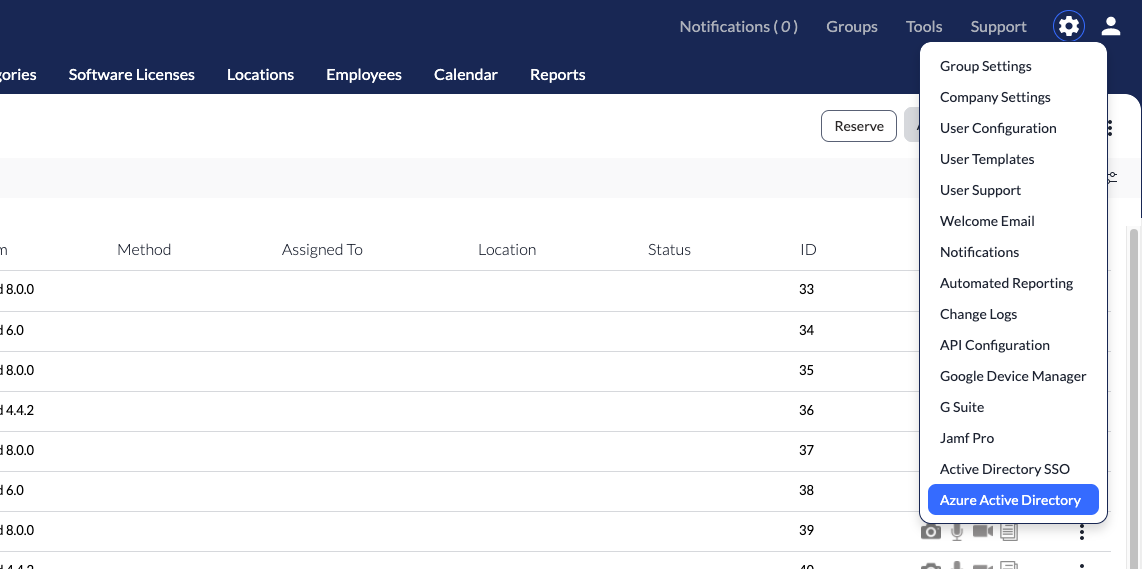This screenshot has width=1142, height=569.
Task: Click ID cell 33
Action: point(806,290)
